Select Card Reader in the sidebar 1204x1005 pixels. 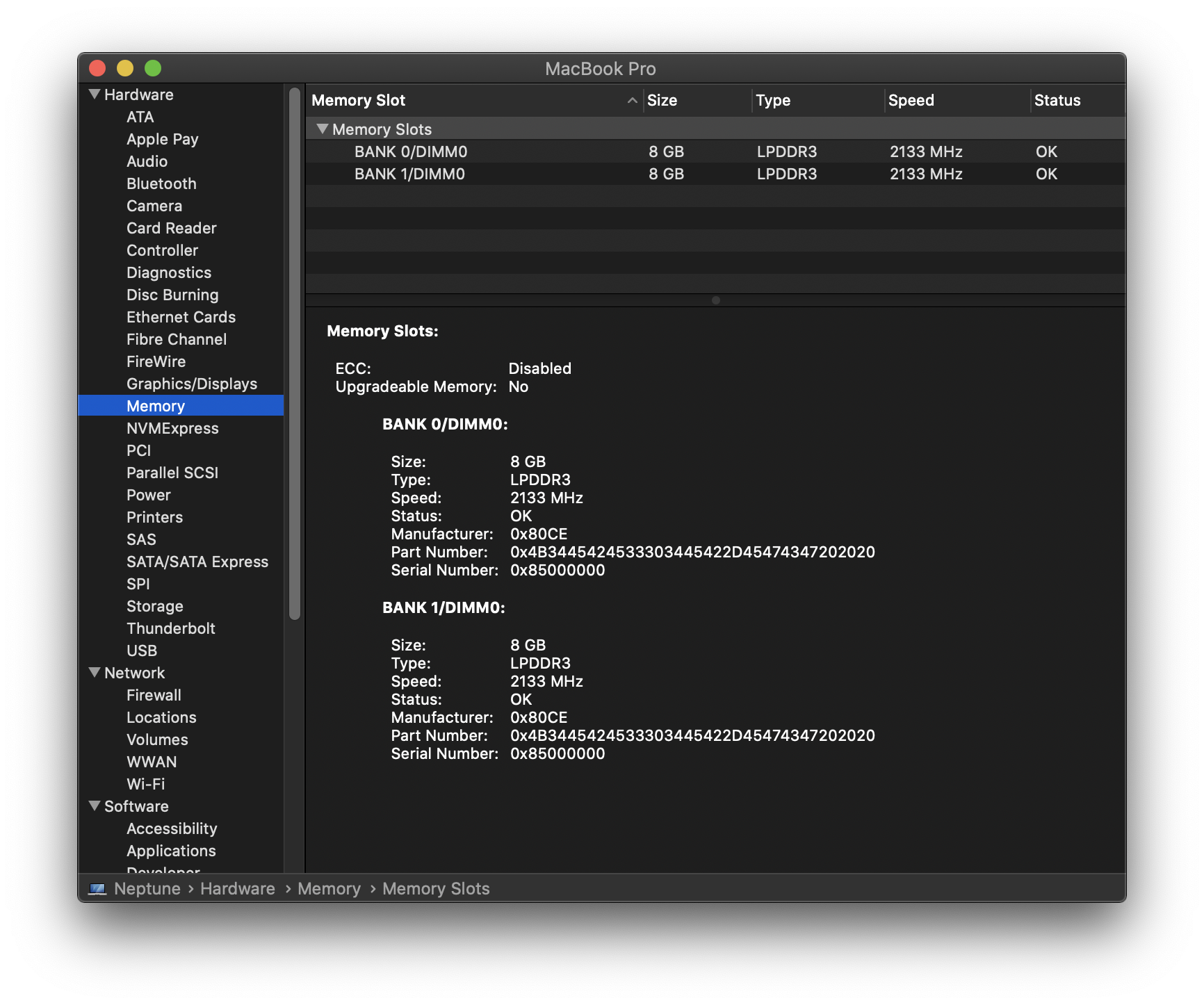tap(171, 228)
